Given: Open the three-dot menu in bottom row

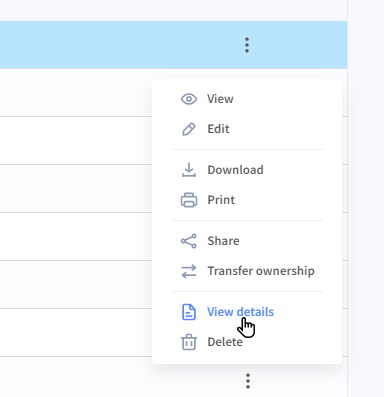Looking at the screenshot, I should click(x=248, y=381).
